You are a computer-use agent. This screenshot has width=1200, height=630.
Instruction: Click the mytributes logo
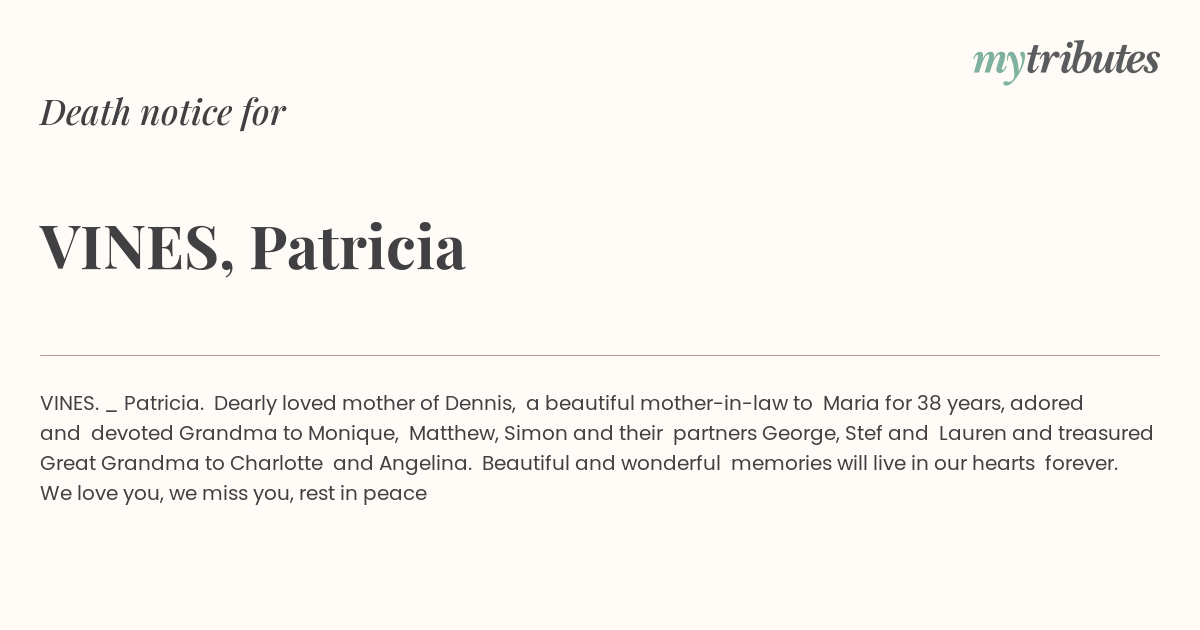pos(1066,61)
